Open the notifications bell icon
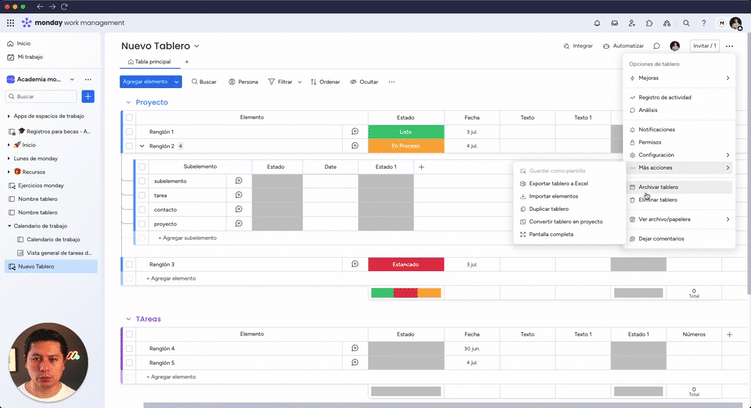751x408 pixels. (x=597, y=22)
